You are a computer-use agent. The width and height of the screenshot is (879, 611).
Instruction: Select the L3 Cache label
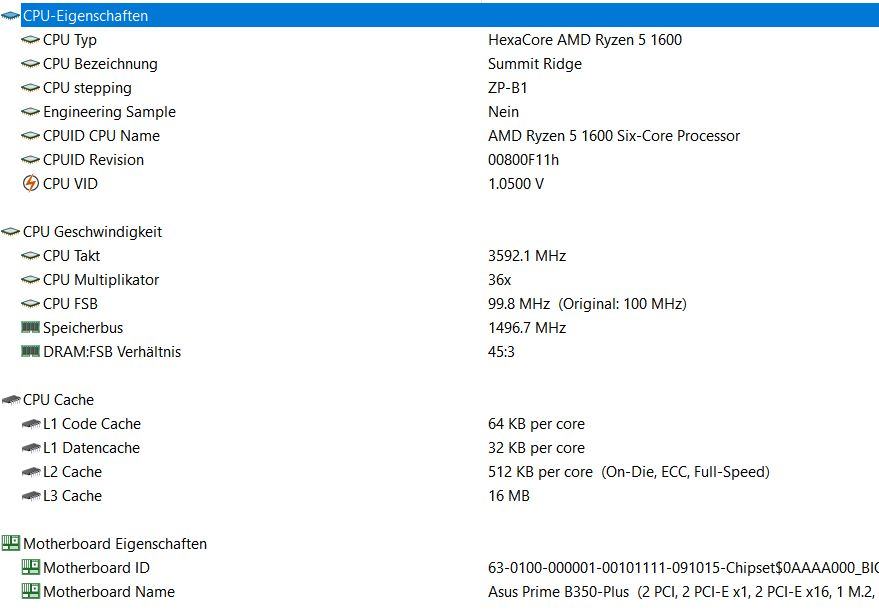pyautogui.click(x=72, y=497)
